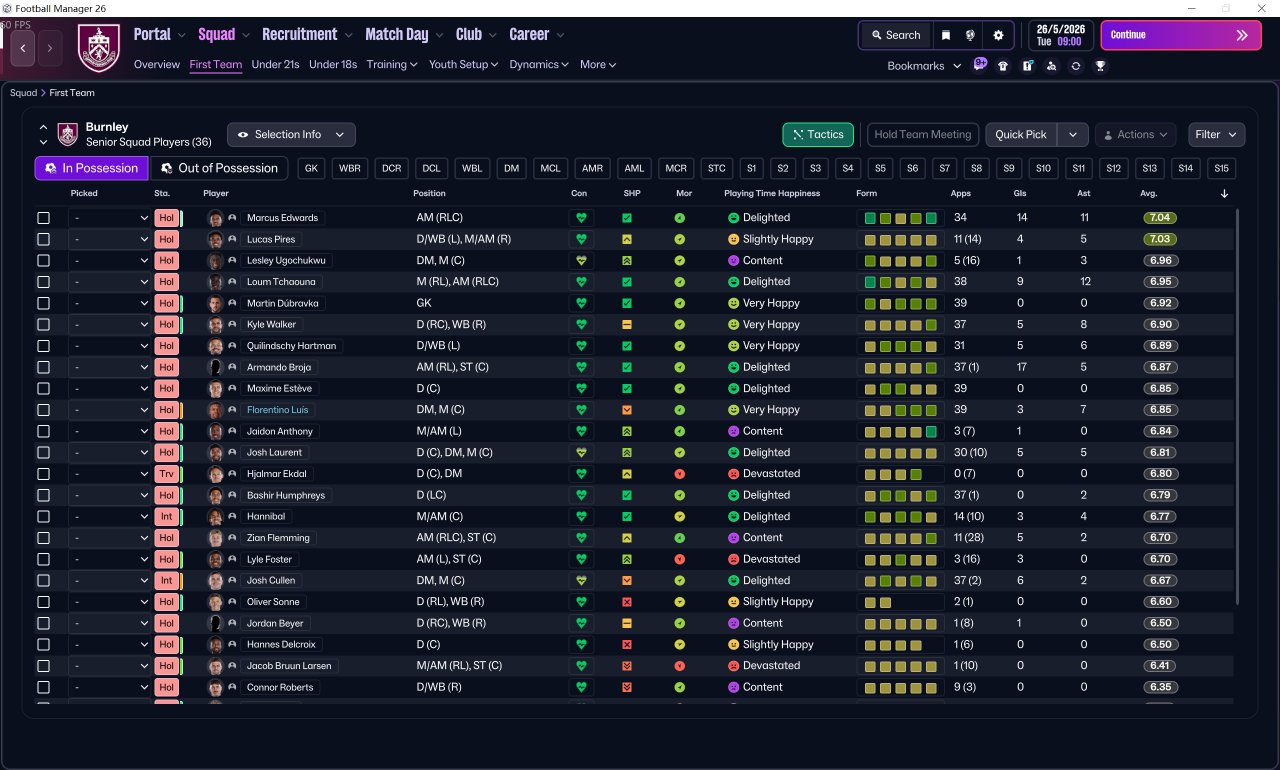1280x770 pixels.
Task: Click the exclamation alert icon in the bookmarks bar
Action: click(x=1027, y=66)
